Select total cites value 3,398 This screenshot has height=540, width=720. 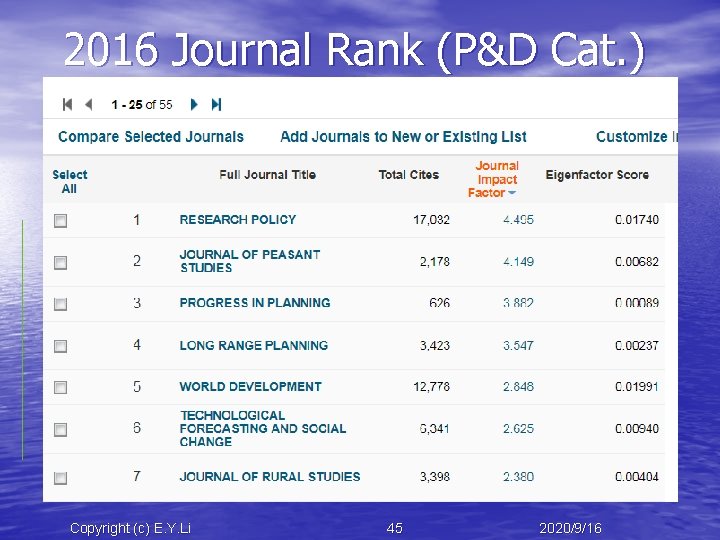coord(435,477)
